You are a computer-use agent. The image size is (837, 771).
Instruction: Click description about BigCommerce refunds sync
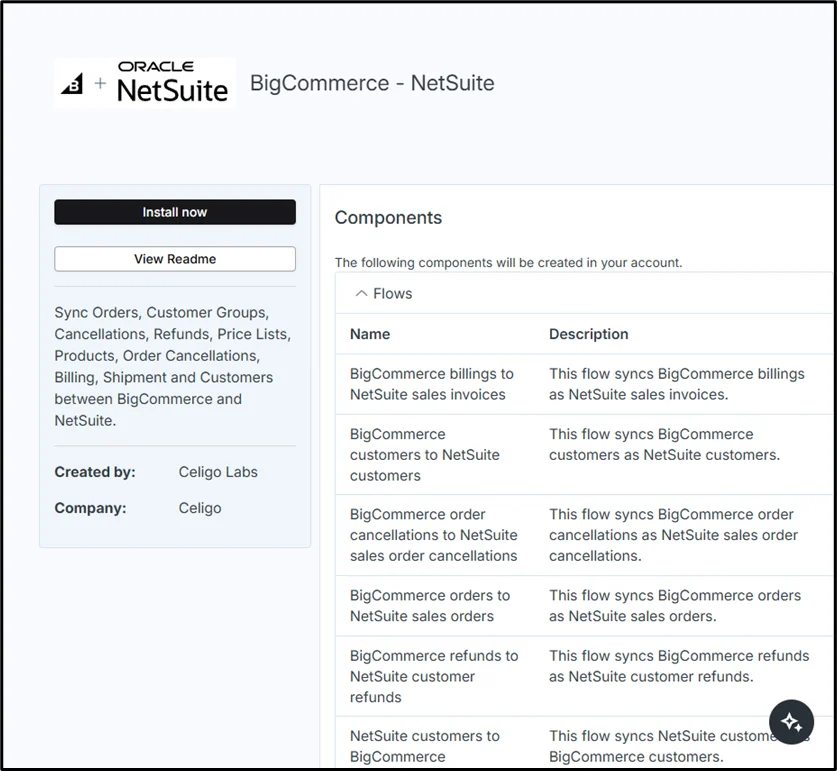[x=679, y=666]
